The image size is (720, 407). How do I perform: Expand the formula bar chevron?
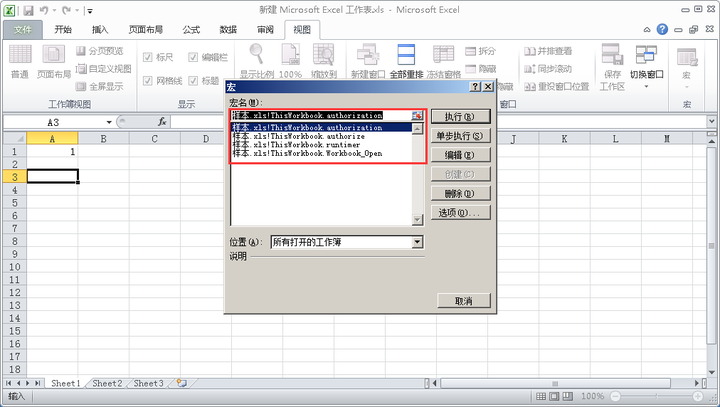click(x=711, y=122)
